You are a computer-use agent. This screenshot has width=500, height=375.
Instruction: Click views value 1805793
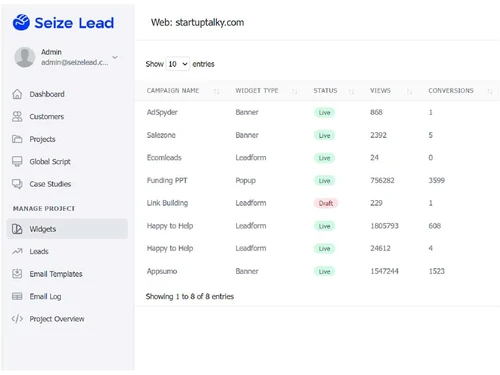click(384, 226)
